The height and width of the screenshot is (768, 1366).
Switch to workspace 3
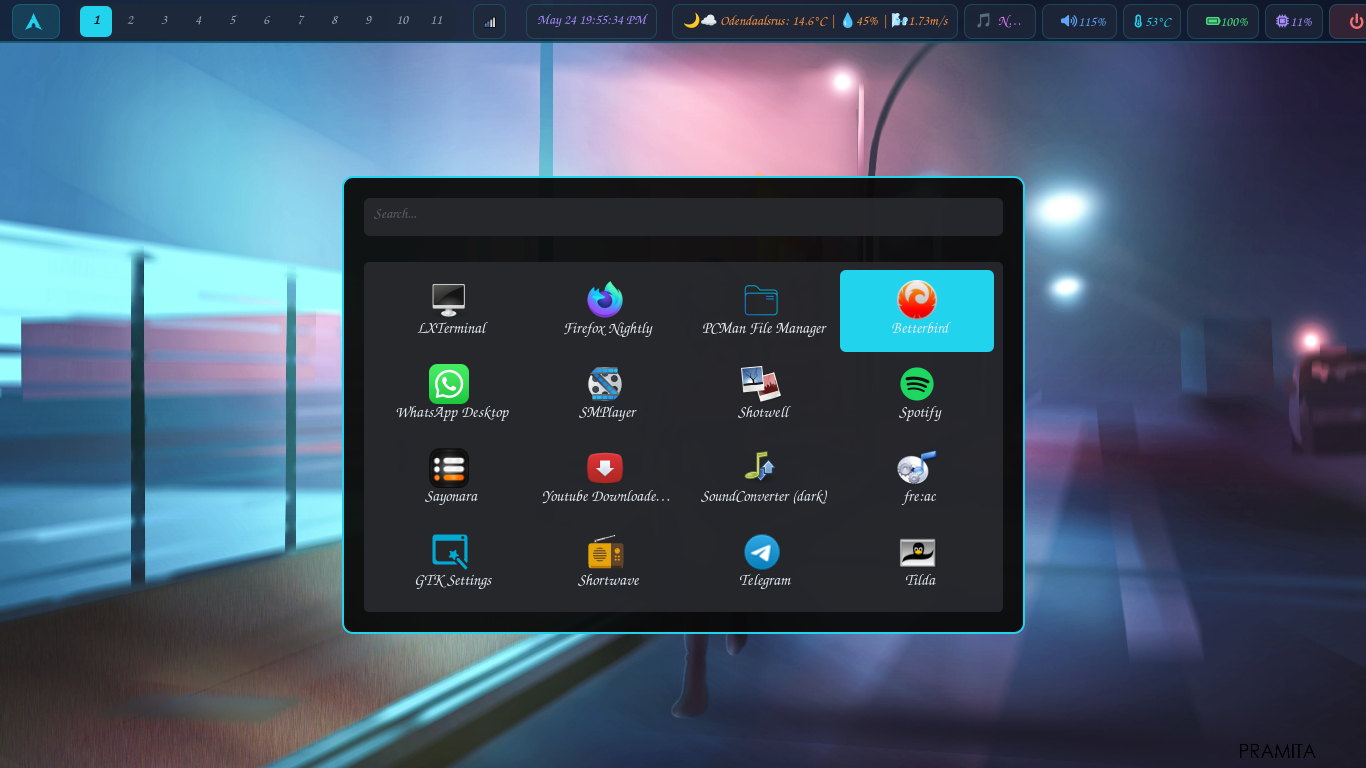[164, 21]
